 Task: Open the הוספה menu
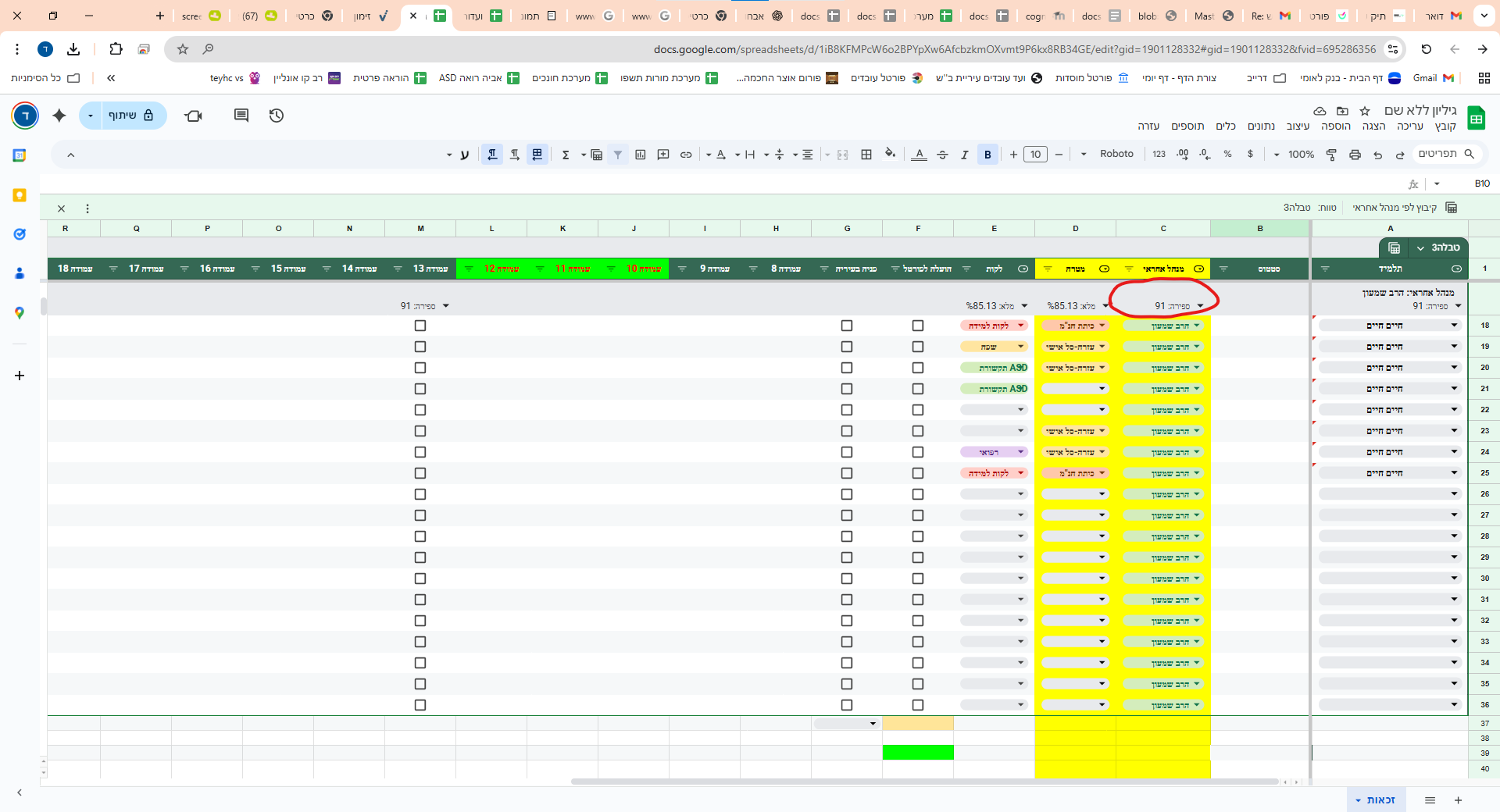point(1335,126)
